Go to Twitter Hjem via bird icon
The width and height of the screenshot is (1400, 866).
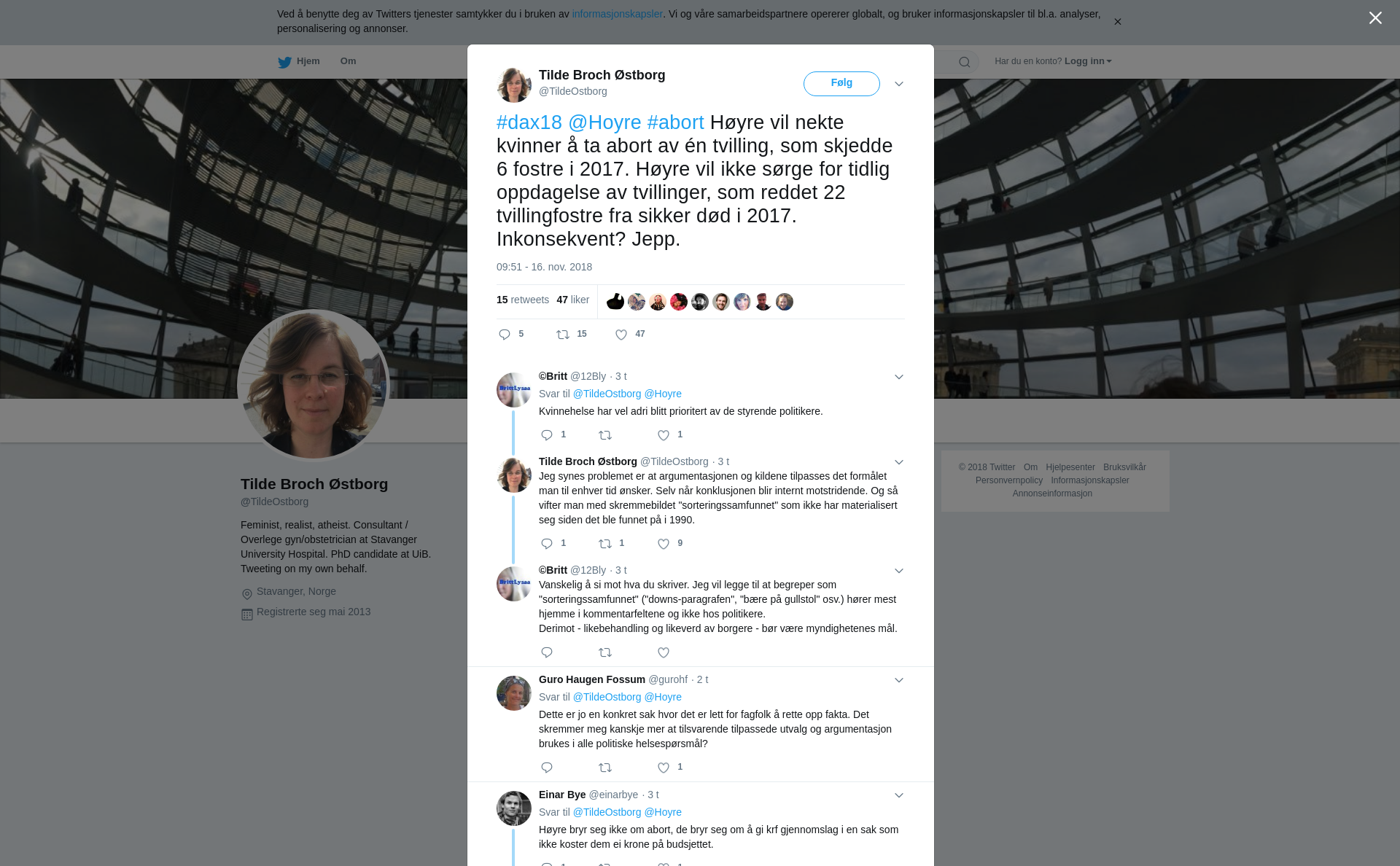tap(284, 62)
